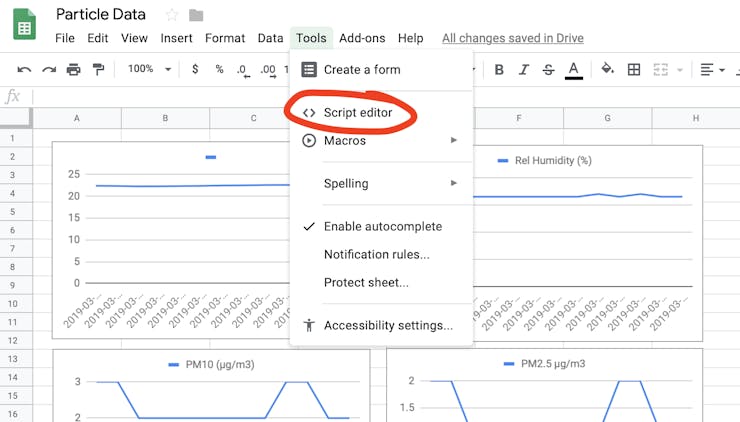Viewport: 740px width, 422px height.
Task: Apply strikethrough formatting
Action: 548,69
